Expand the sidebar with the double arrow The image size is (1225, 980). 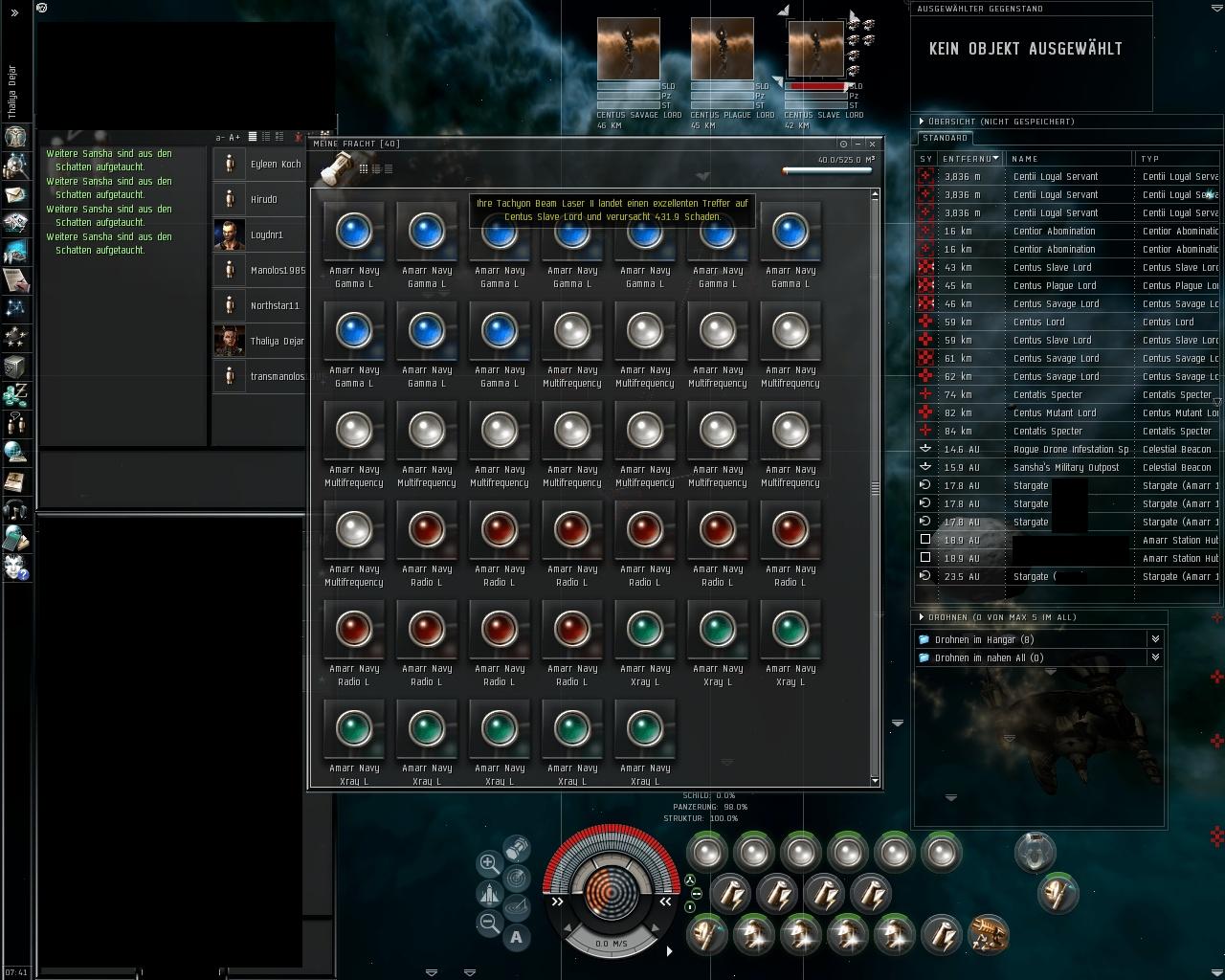[x=14, y=13]
